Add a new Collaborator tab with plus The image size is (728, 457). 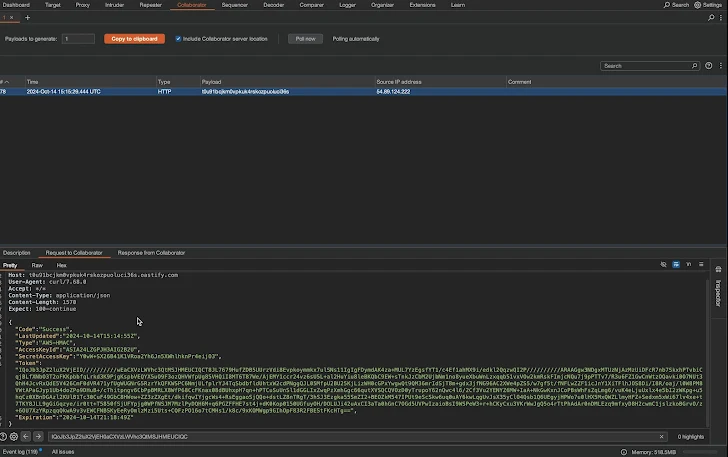(27, 18)
